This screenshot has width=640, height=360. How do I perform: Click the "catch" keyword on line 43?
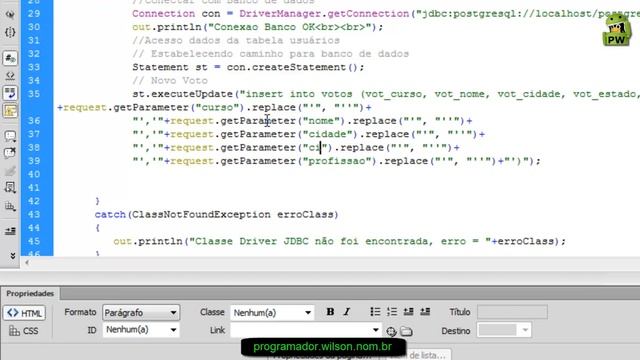coord(110,214)
